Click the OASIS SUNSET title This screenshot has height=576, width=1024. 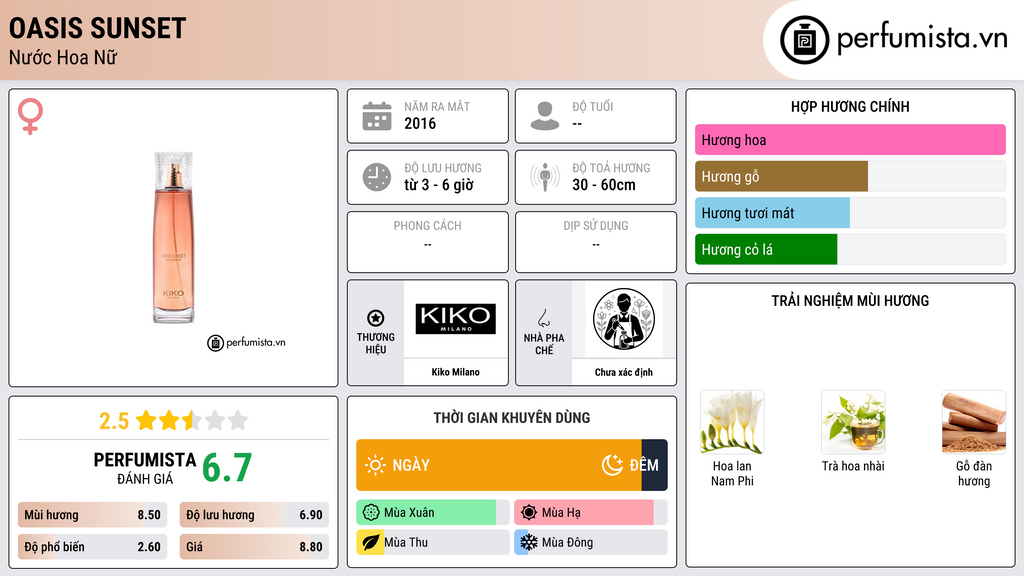[x=97, y=28]
